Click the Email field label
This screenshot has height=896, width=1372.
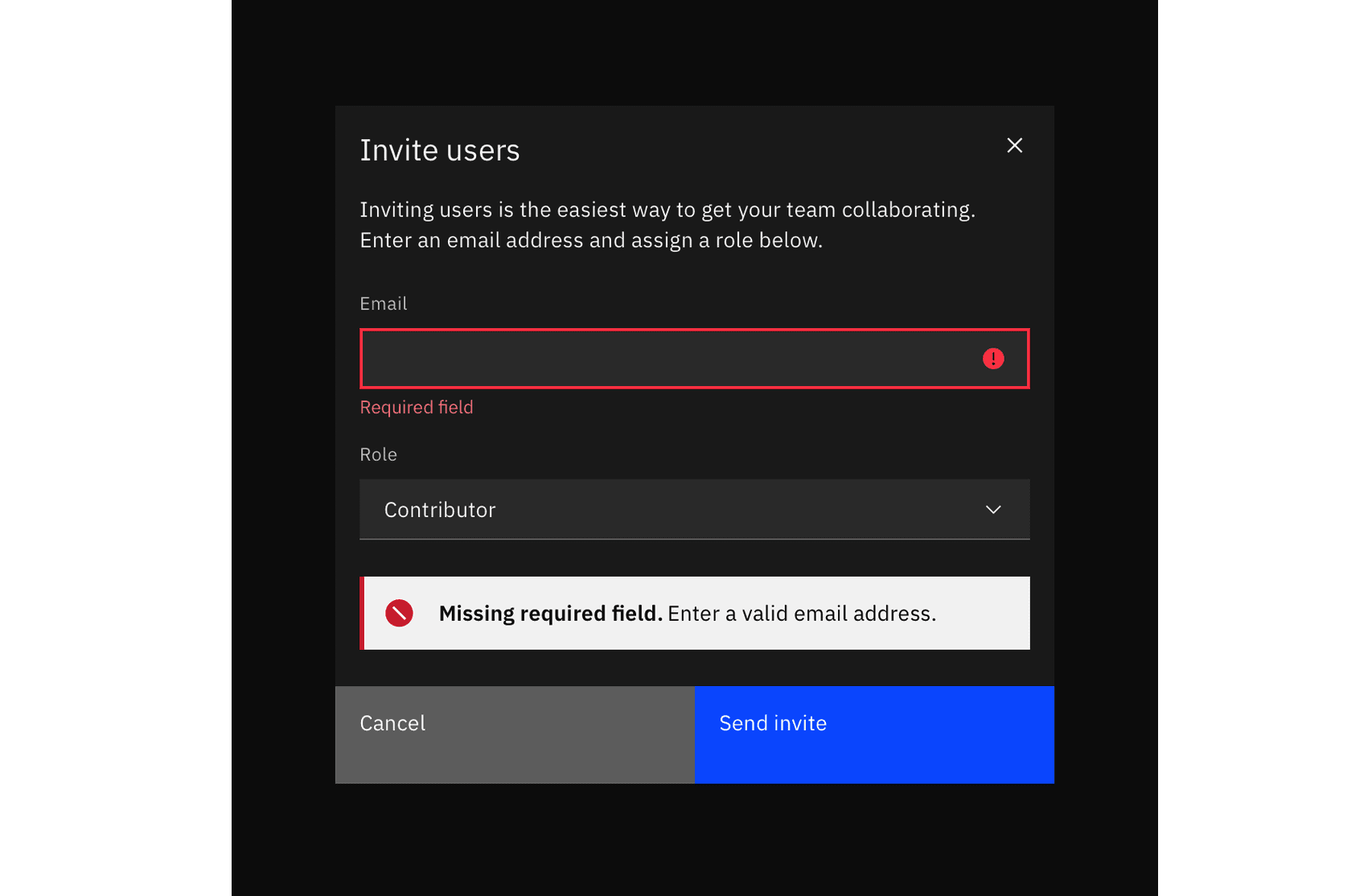pos(384,303)
